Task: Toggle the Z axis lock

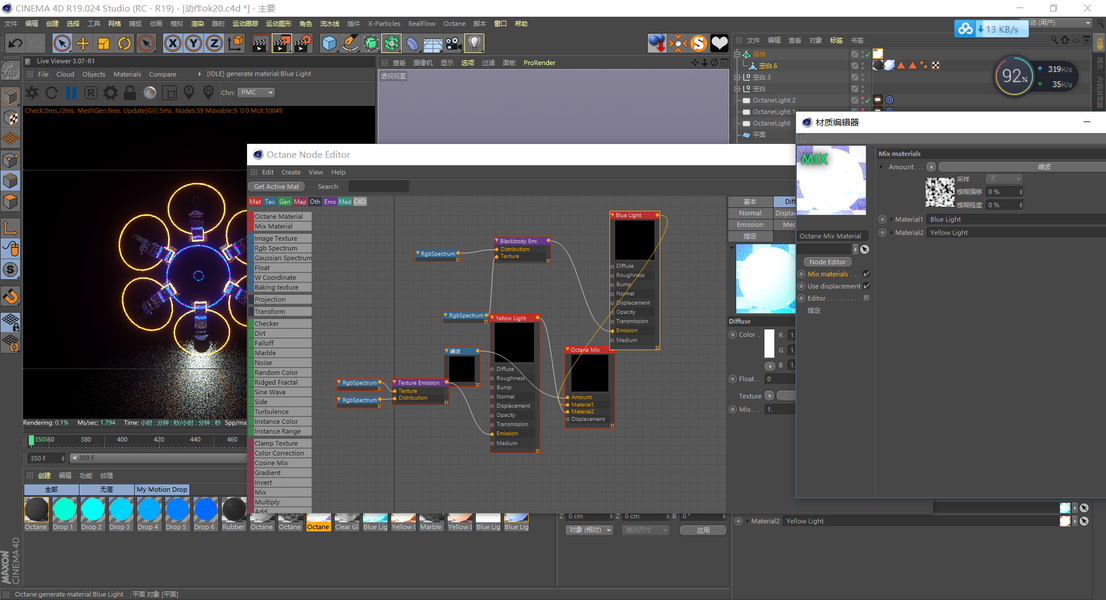Action: click(x=214, y=43)
